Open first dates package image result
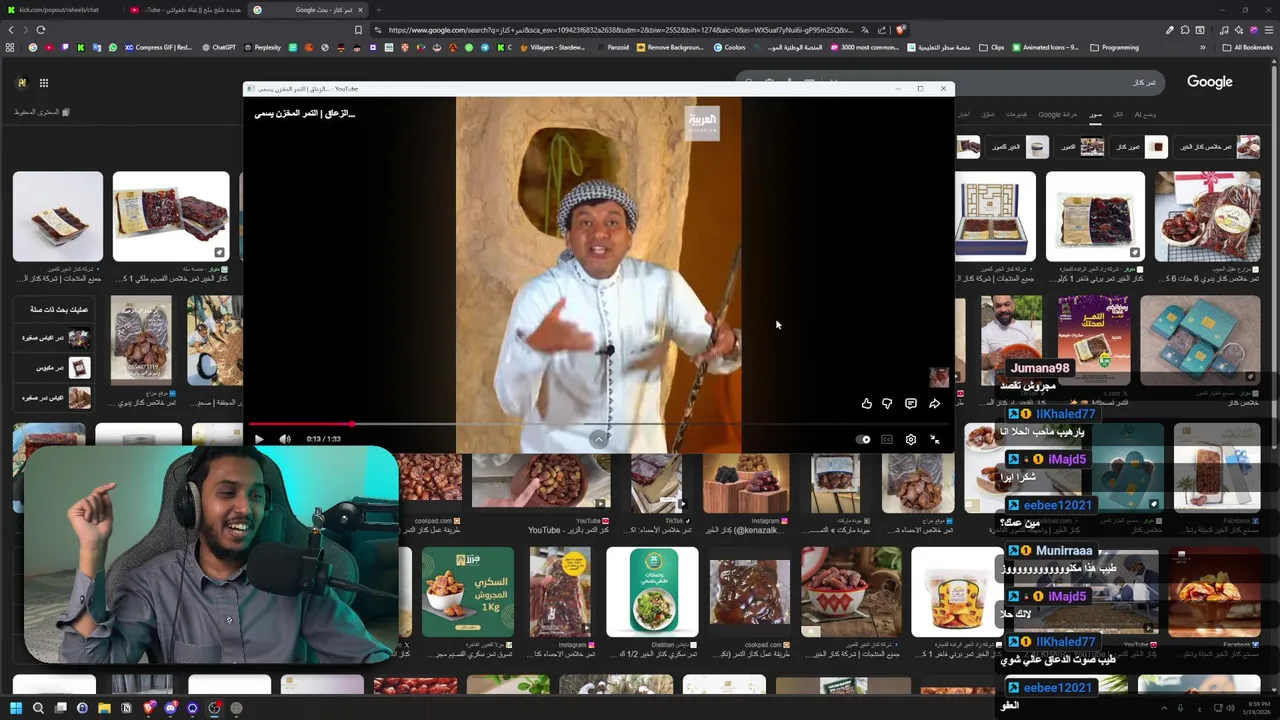 tap(58, 217)
